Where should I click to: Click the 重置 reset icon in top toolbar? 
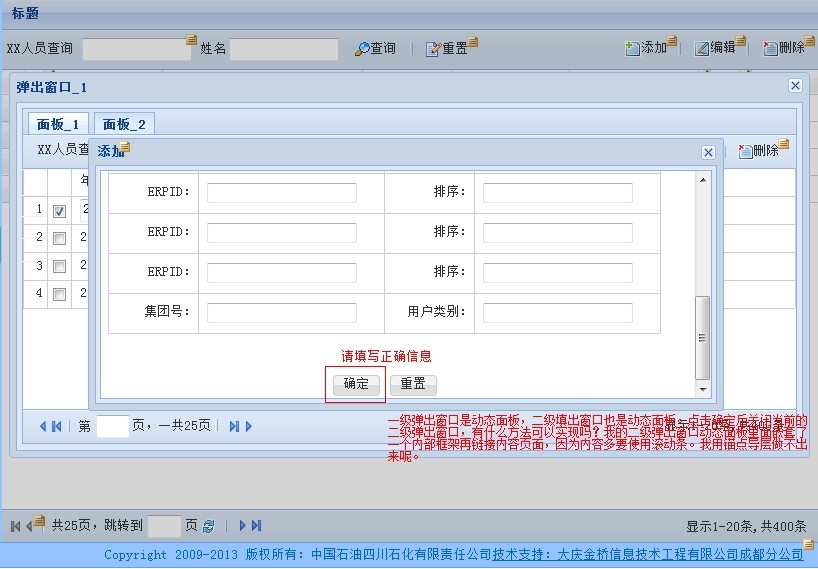tap(432, 48)
